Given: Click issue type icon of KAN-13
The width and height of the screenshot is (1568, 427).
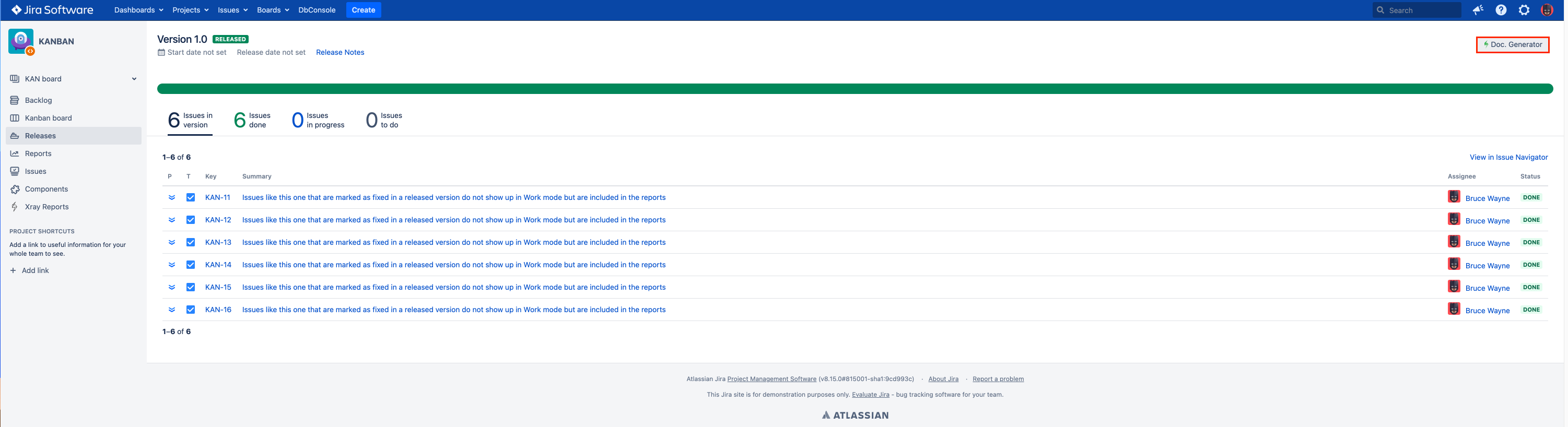Looking at the screenshot, I should click(x=191, y=243).
